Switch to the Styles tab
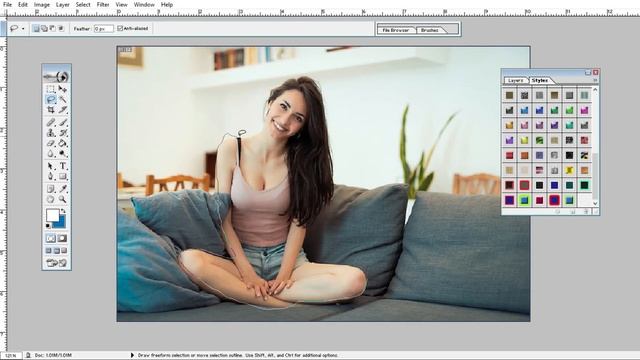The width and height of the screenshot is (640, 360). (540, 80)
